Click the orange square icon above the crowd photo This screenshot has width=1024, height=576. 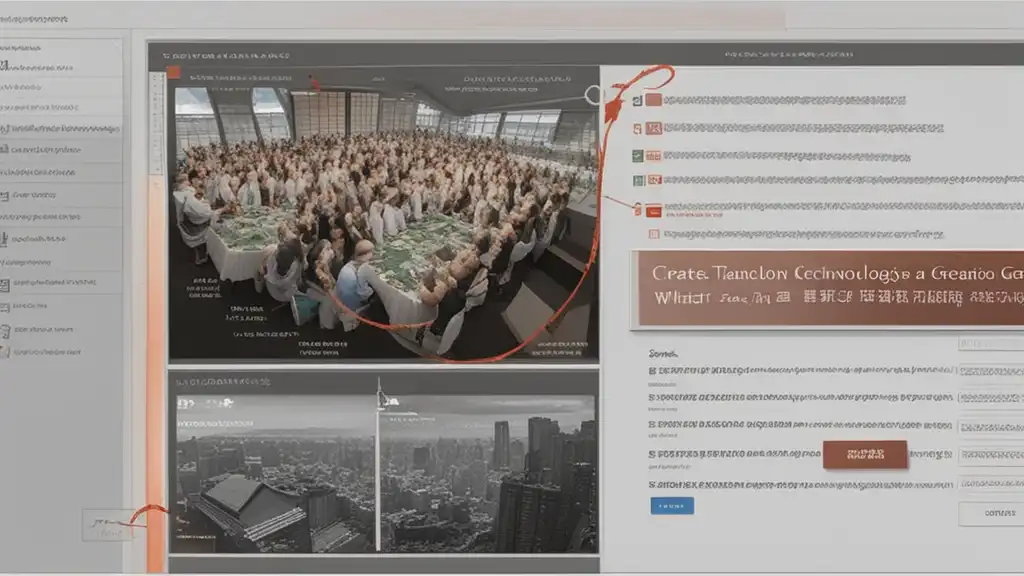174,72
